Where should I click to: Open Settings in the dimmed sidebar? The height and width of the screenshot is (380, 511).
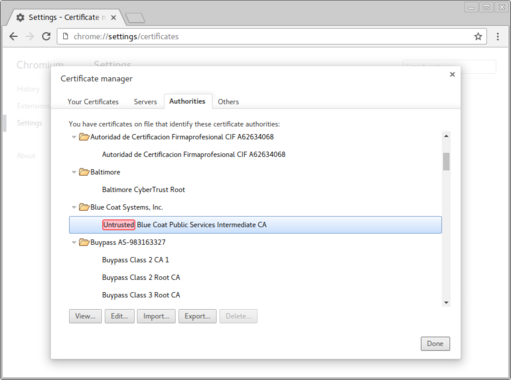pyautogui.click(x=29, y=123)
